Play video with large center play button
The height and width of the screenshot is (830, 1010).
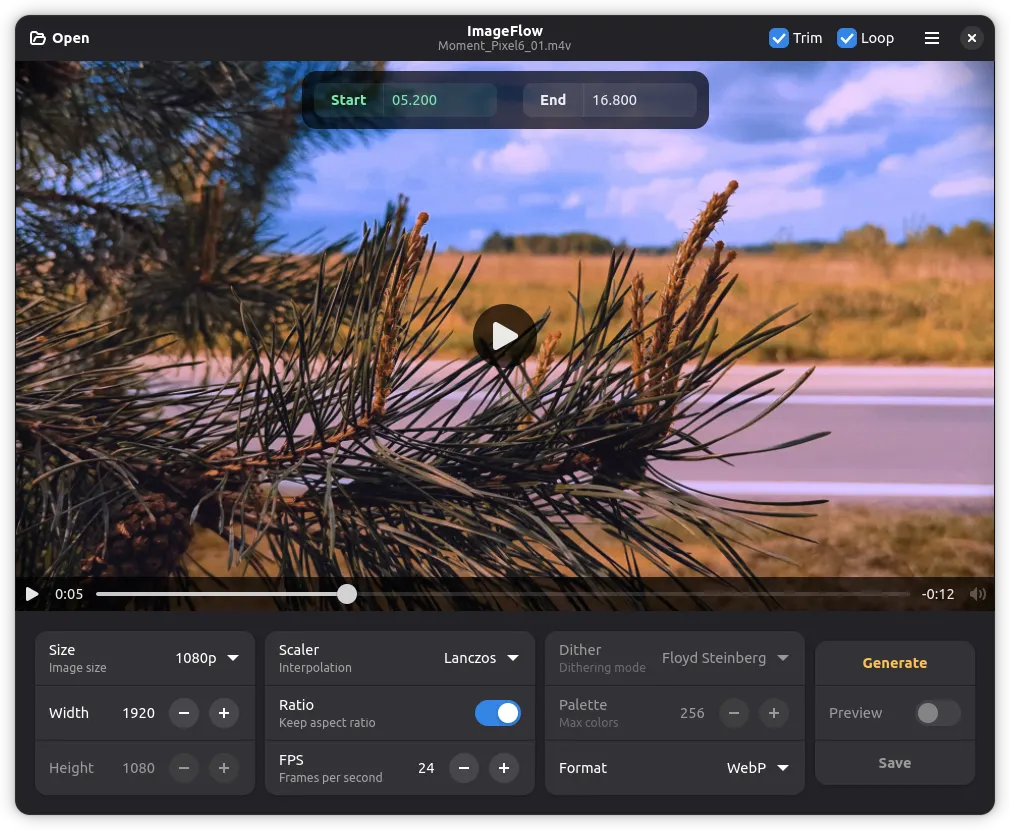[x=504, y=335]
